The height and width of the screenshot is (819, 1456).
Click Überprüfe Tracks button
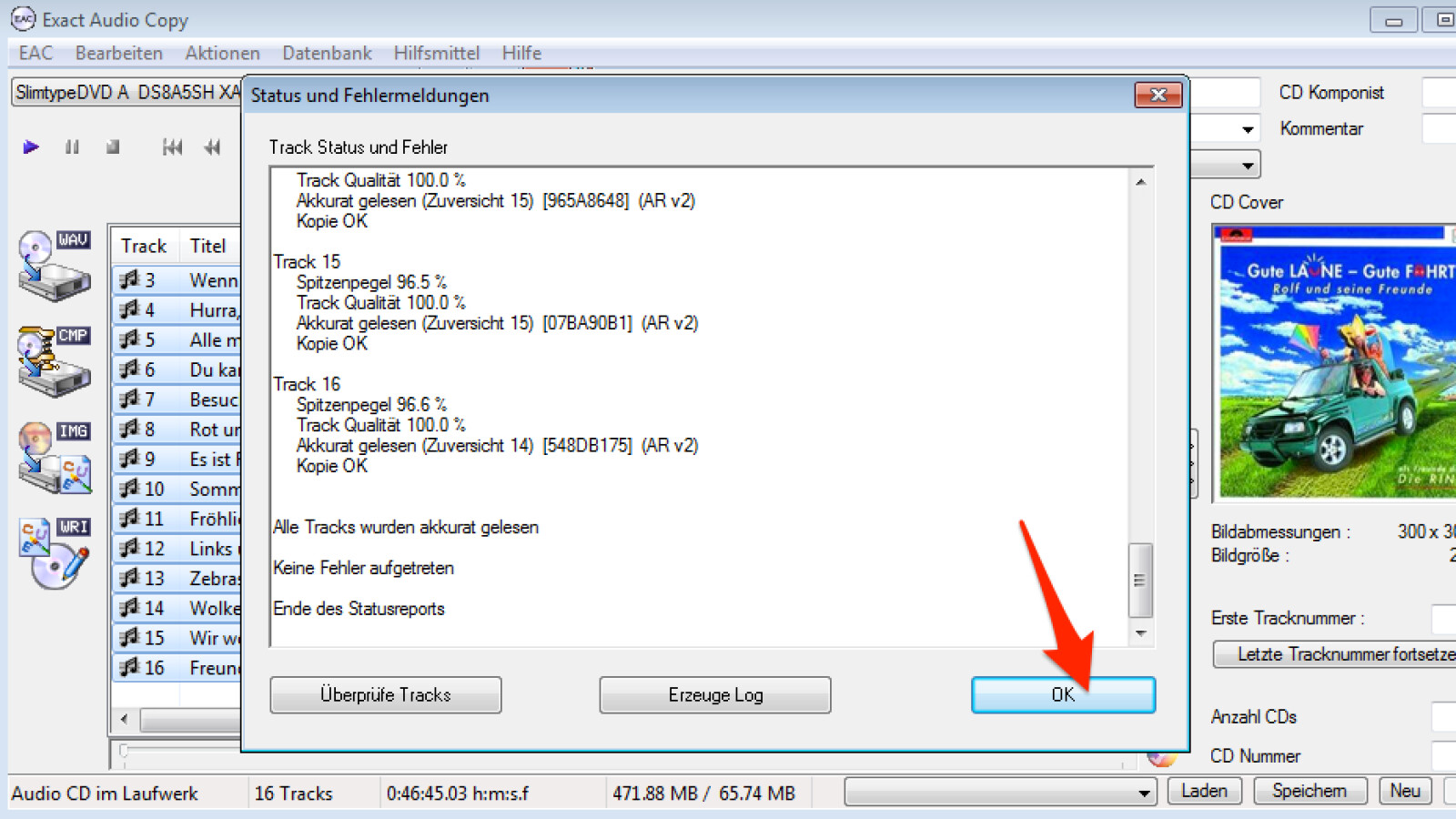pos(385,694)
